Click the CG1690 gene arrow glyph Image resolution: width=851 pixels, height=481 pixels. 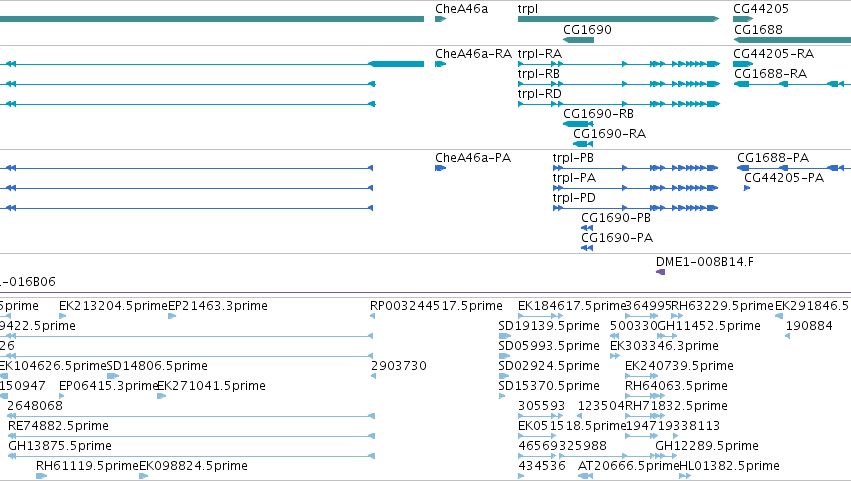pyautogui.click(x=579, y=40)
